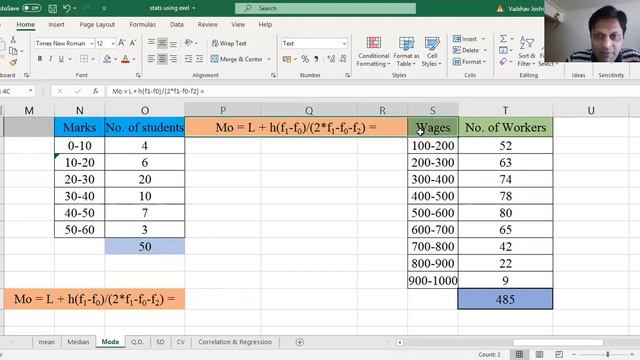Click Decrease Decimal icon
This screenshot has width=640, height=360.
click(x=343, y=60)
